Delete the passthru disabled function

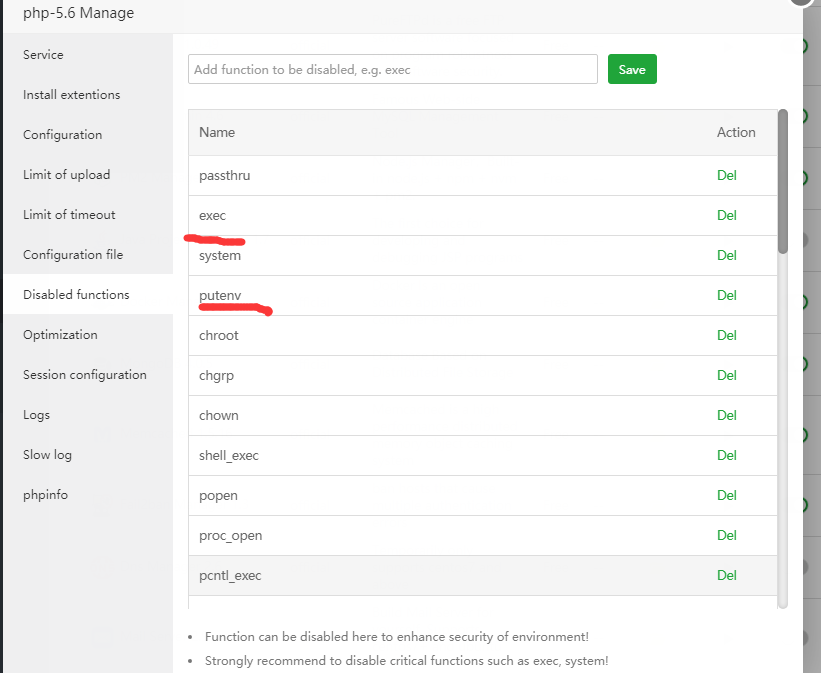726,175
